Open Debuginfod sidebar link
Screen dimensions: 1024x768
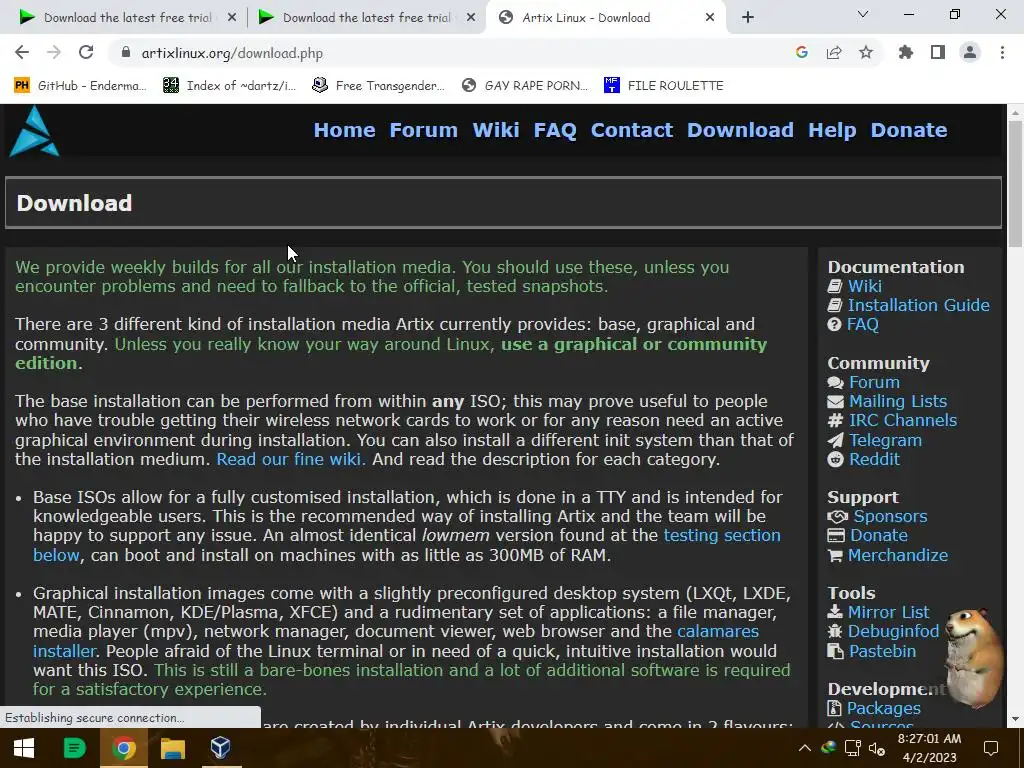coord(893,632)
